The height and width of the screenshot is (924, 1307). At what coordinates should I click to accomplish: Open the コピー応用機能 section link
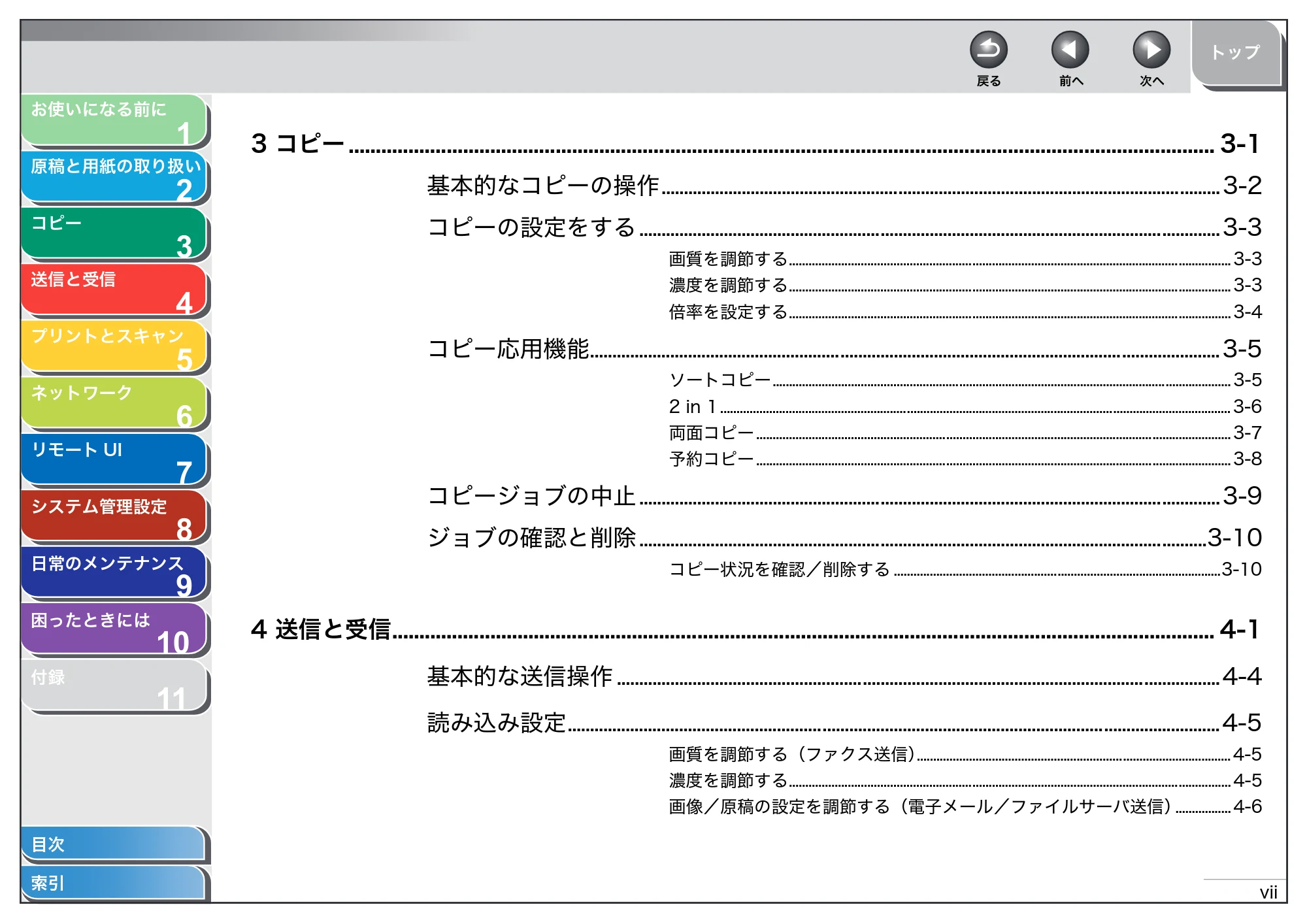844,348
